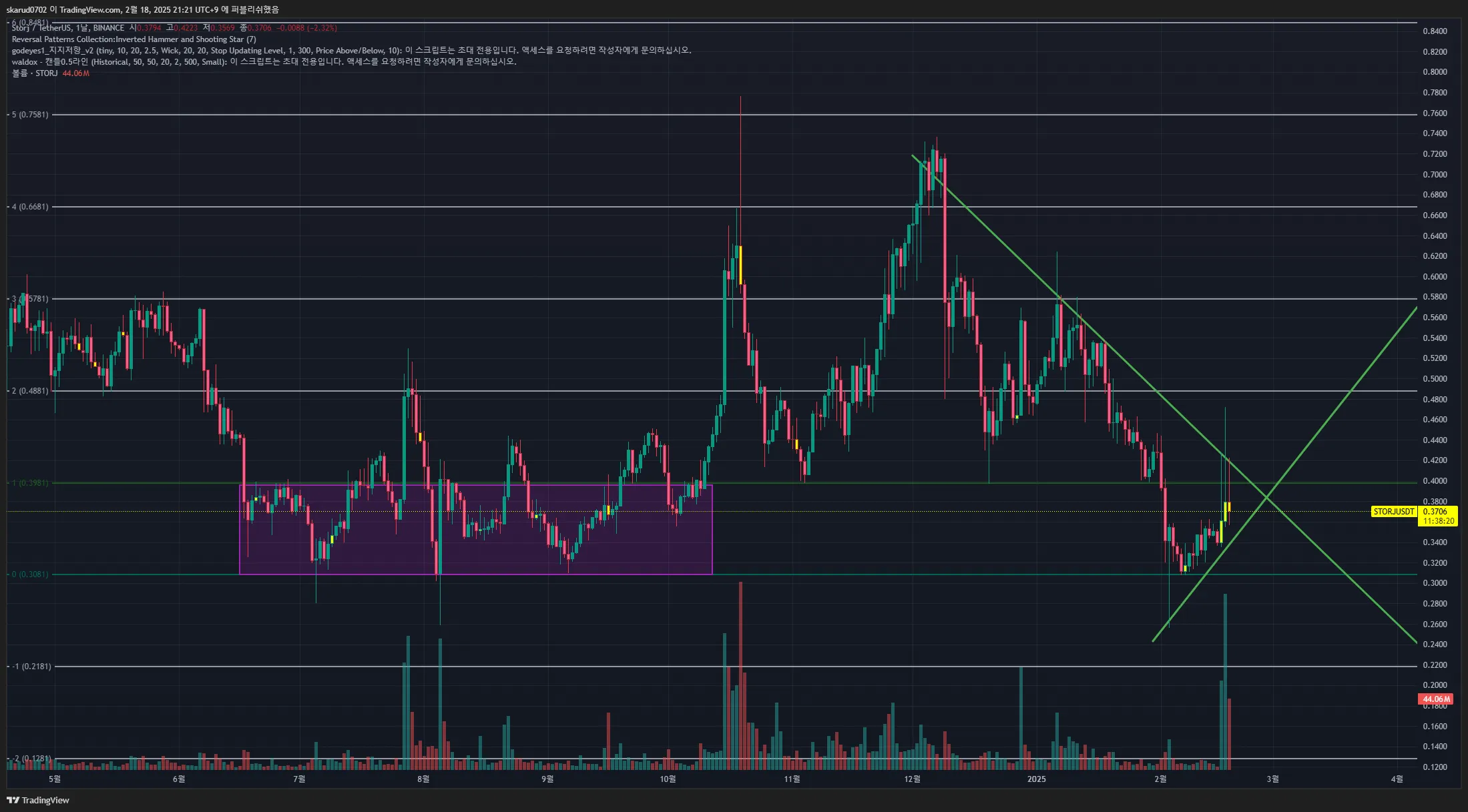Select the Fibonacci label -2 (0.1281)

point(32,759)
